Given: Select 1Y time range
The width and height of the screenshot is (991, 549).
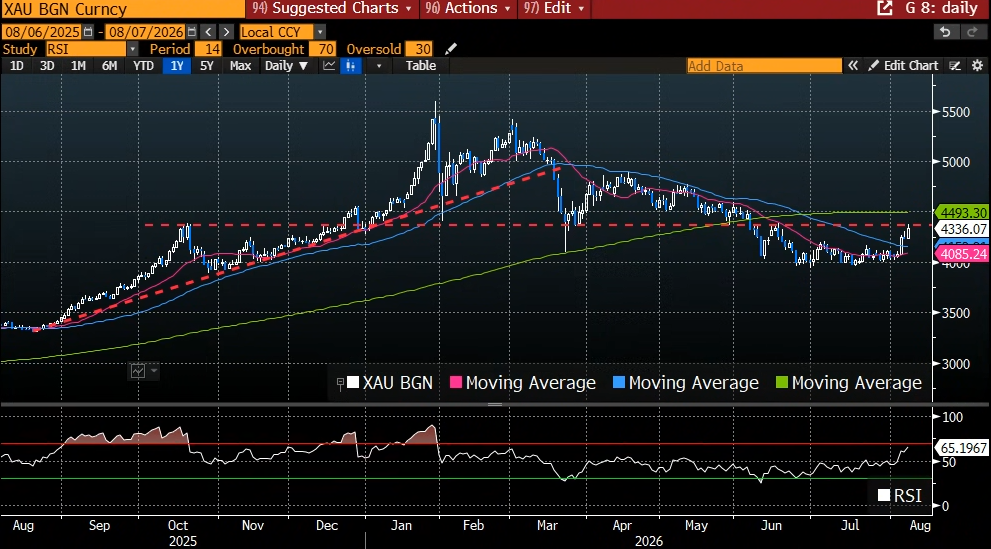Looking at the screenshot, I should (x=176, y=66).
